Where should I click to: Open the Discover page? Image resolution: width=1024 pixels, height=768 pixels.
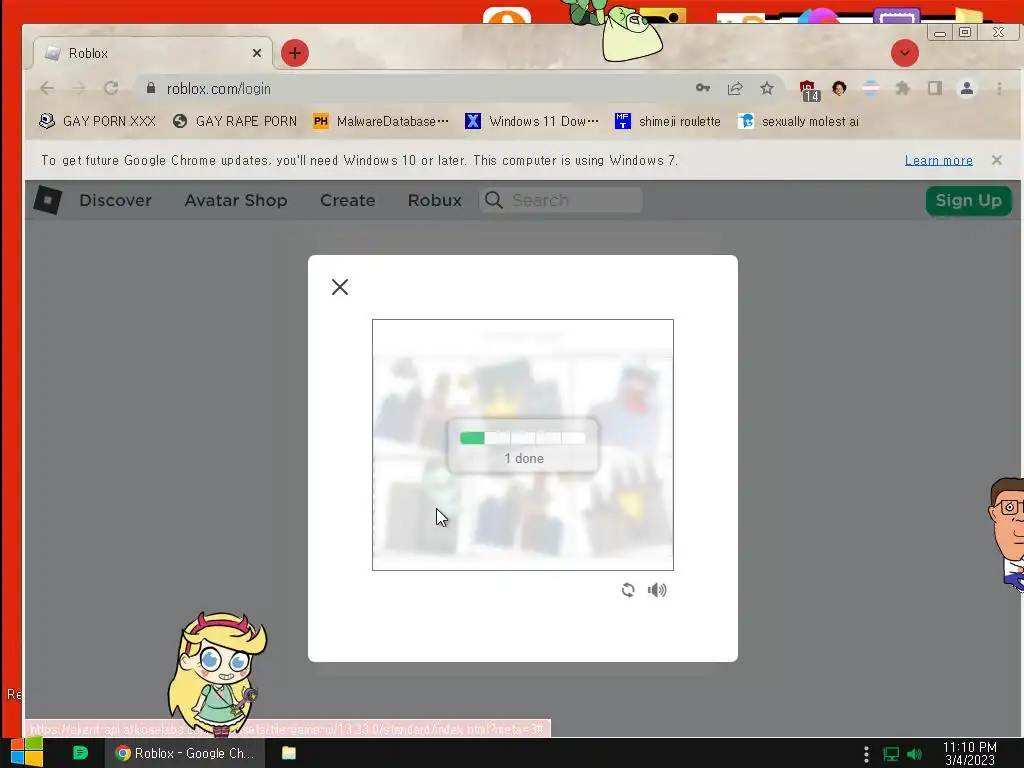click(x=116, y=200)
